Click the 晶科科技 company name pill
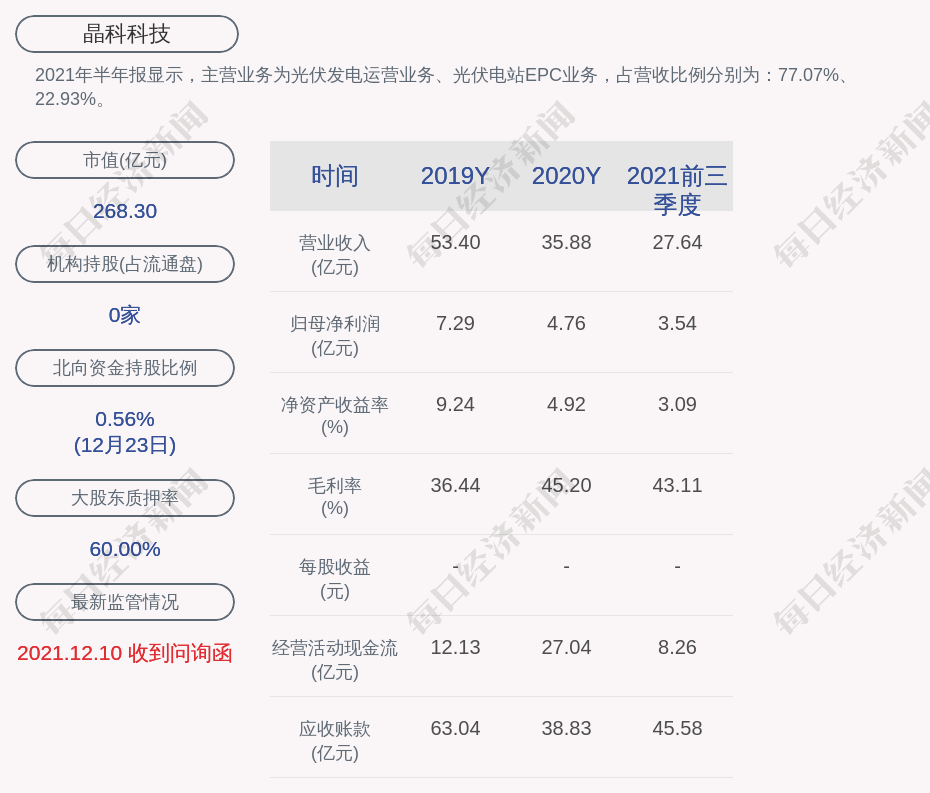 click(x=127, y=34)
